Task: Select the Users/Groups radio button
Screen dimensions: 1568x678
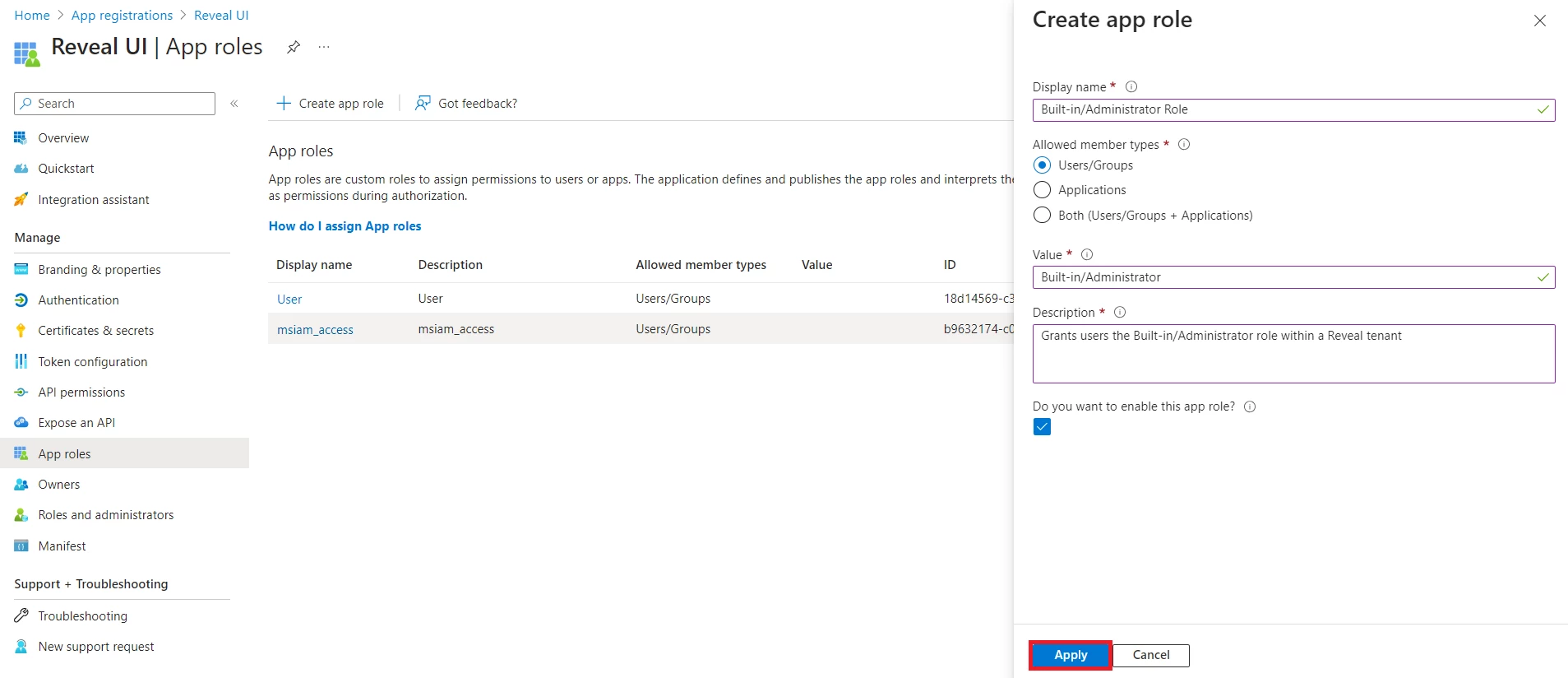Action: [1042, 165]
